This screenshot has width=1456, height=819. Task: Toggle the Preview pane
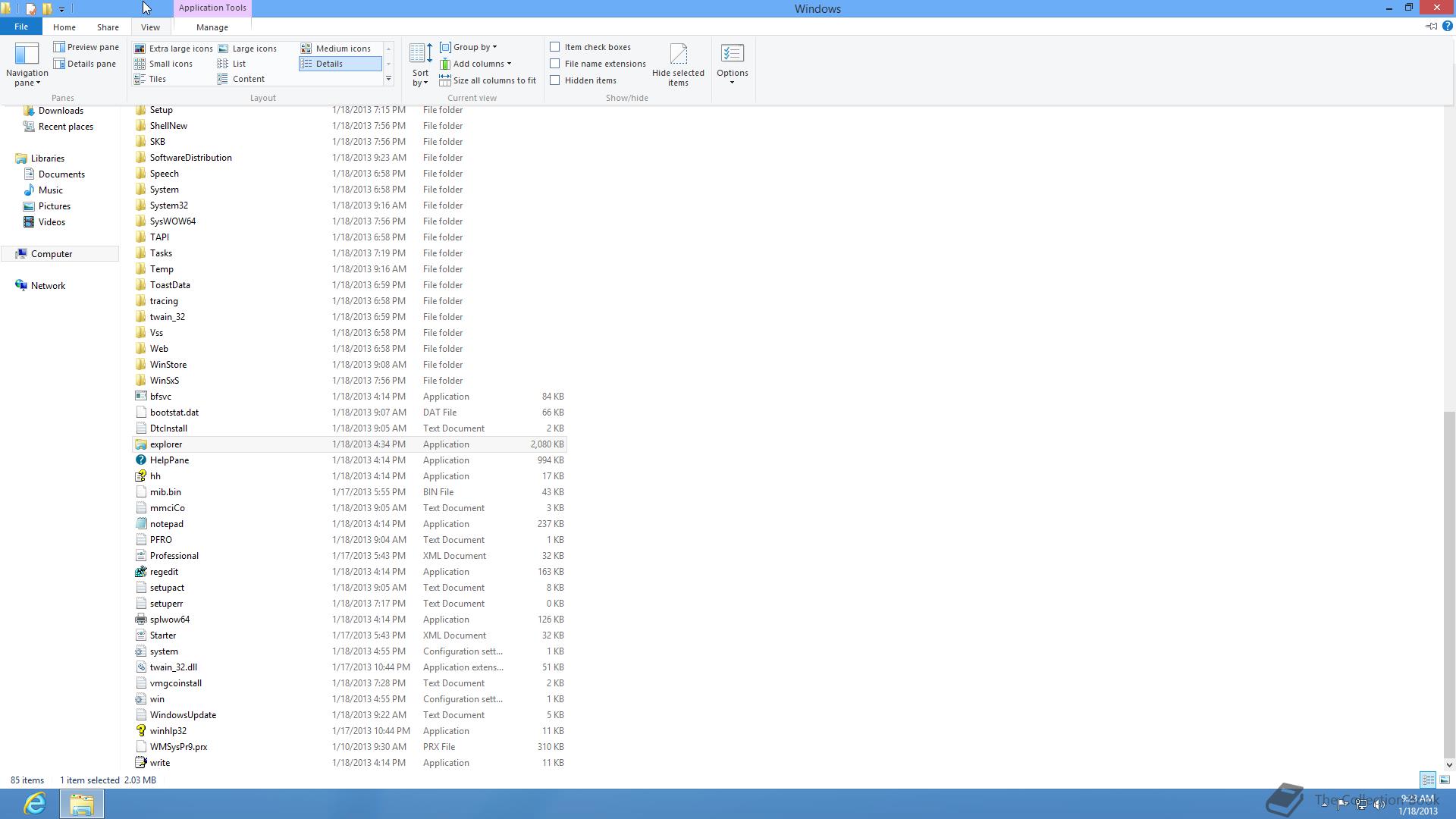(x=86, y=47)
